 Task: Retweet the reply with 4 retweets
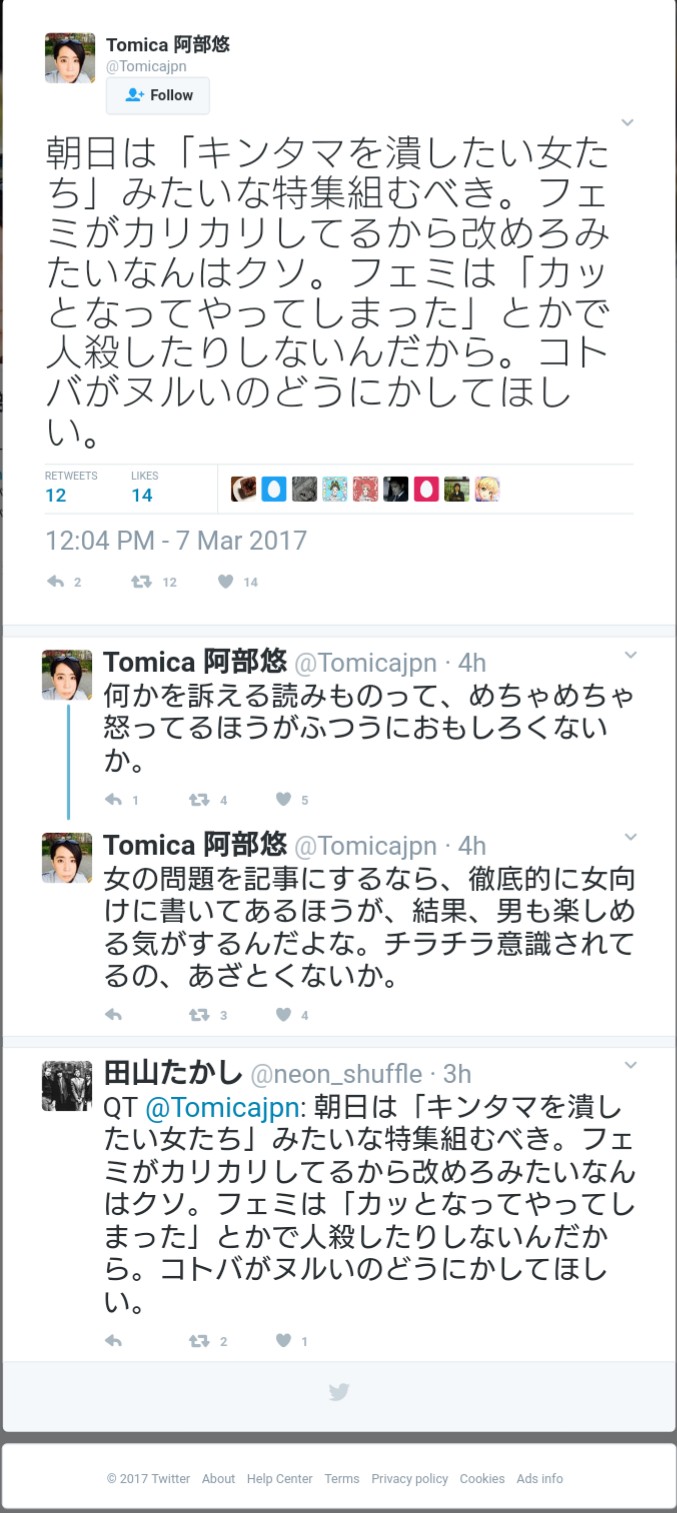click(199, 800)
